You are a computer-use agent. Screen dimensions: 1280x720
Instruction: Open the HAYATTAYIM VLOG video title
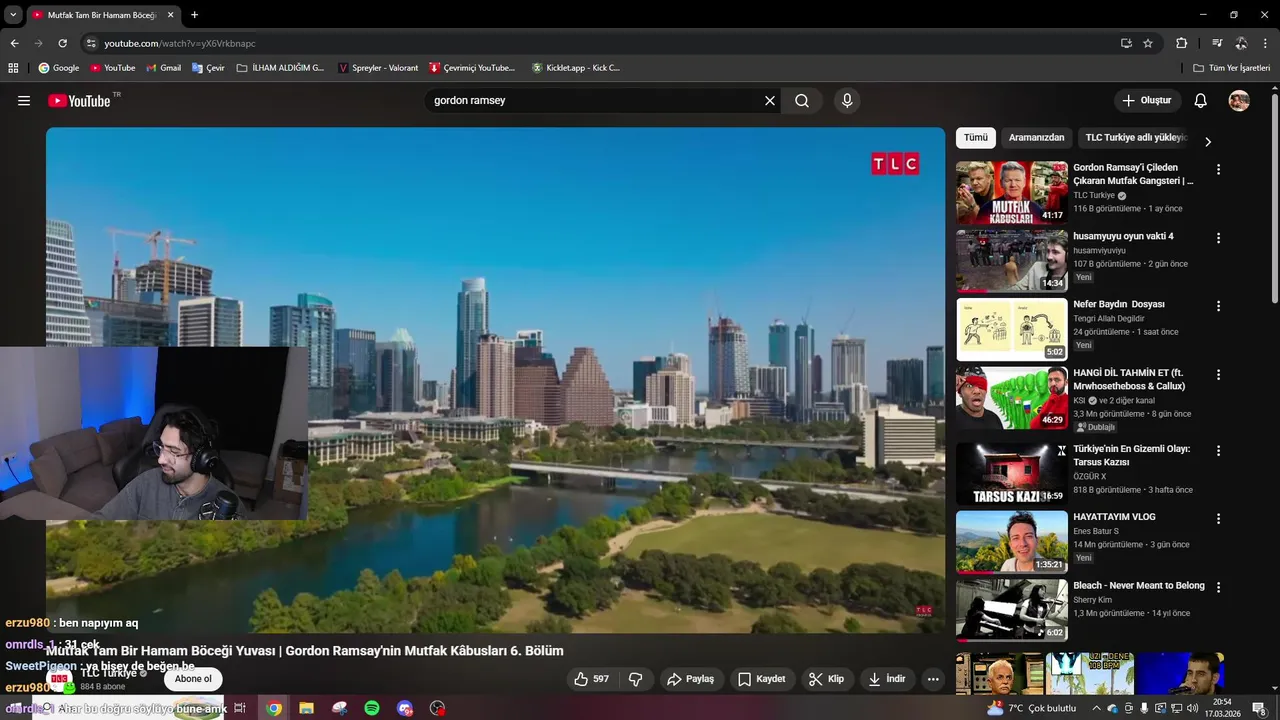click(1114, 517)
